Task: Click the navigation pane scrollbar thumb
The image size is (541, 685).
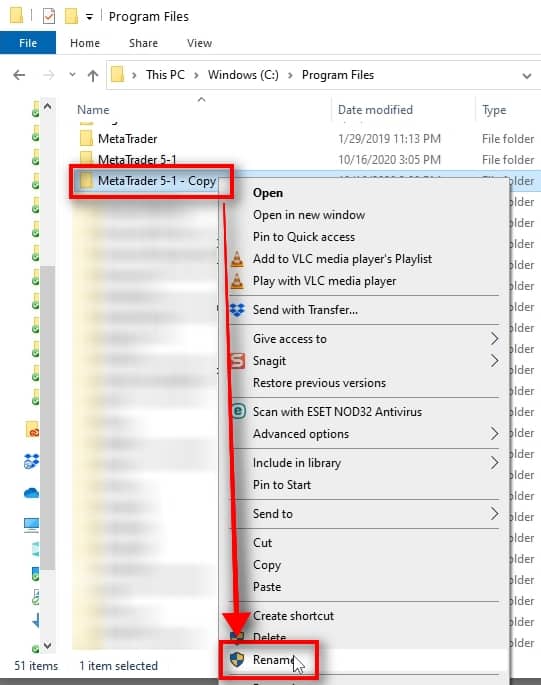Action: tap(48, 417)
